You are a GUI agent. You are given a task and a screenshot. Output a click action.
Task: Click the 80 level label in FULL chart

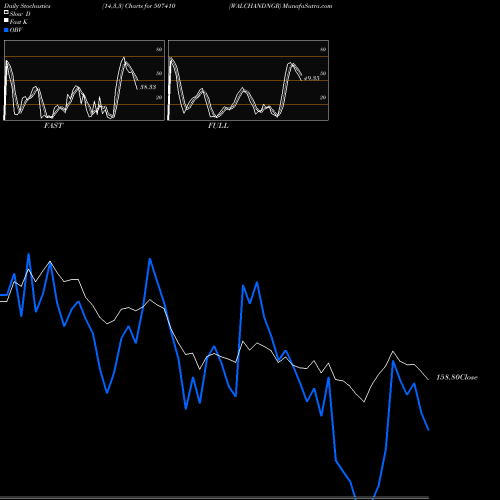click(323, 49)
